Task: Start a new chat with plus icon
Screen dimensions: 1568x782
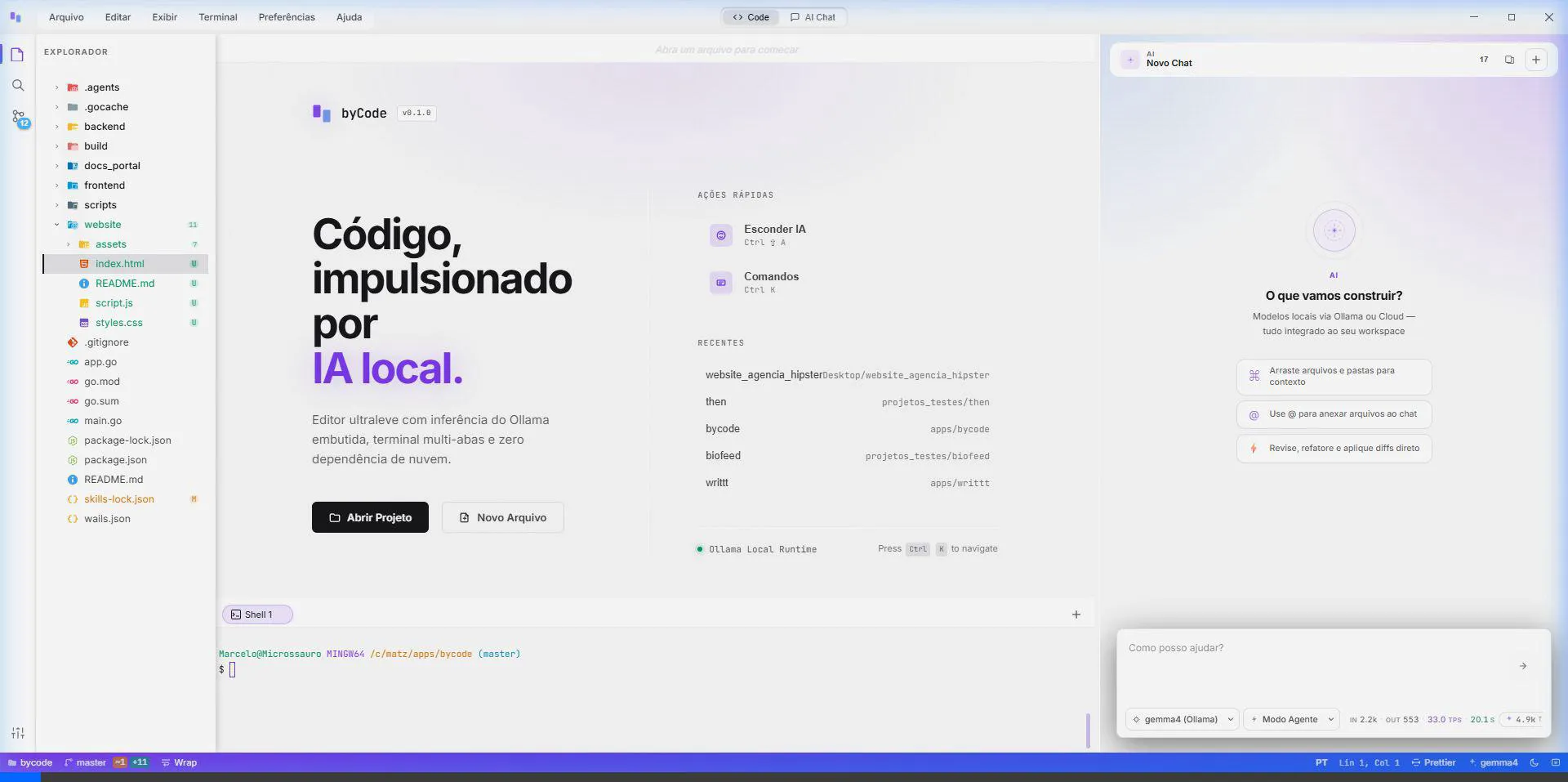Action: tap(1535, 60)
